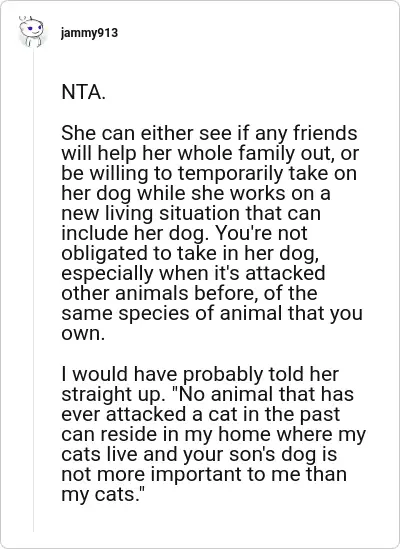Screen dimensions: 400x549
Task: Click the line "include her dog. You're not"
Action: click(185, 234)
